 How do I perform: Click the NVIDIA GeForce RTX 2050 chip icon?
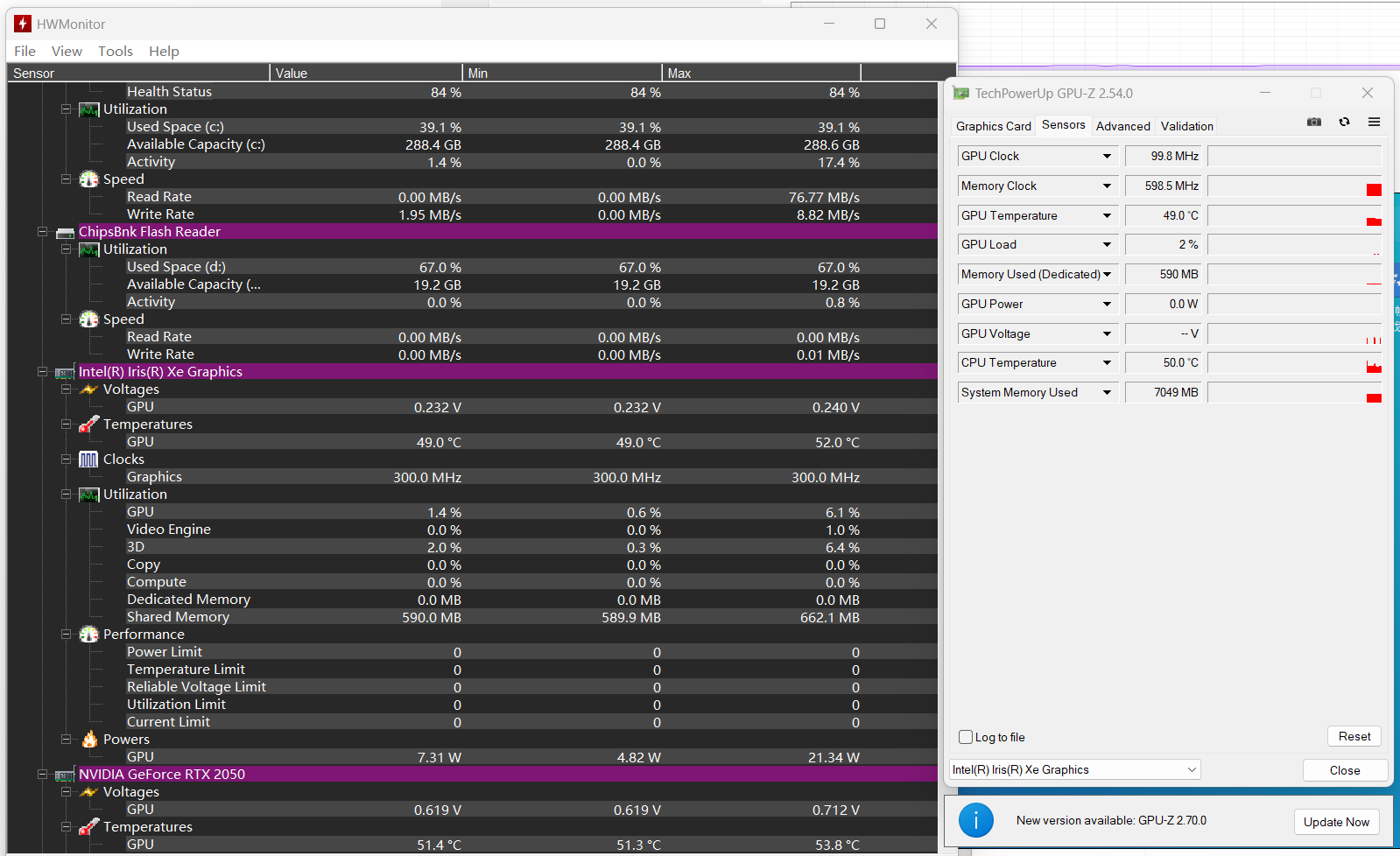click(65, 775)
